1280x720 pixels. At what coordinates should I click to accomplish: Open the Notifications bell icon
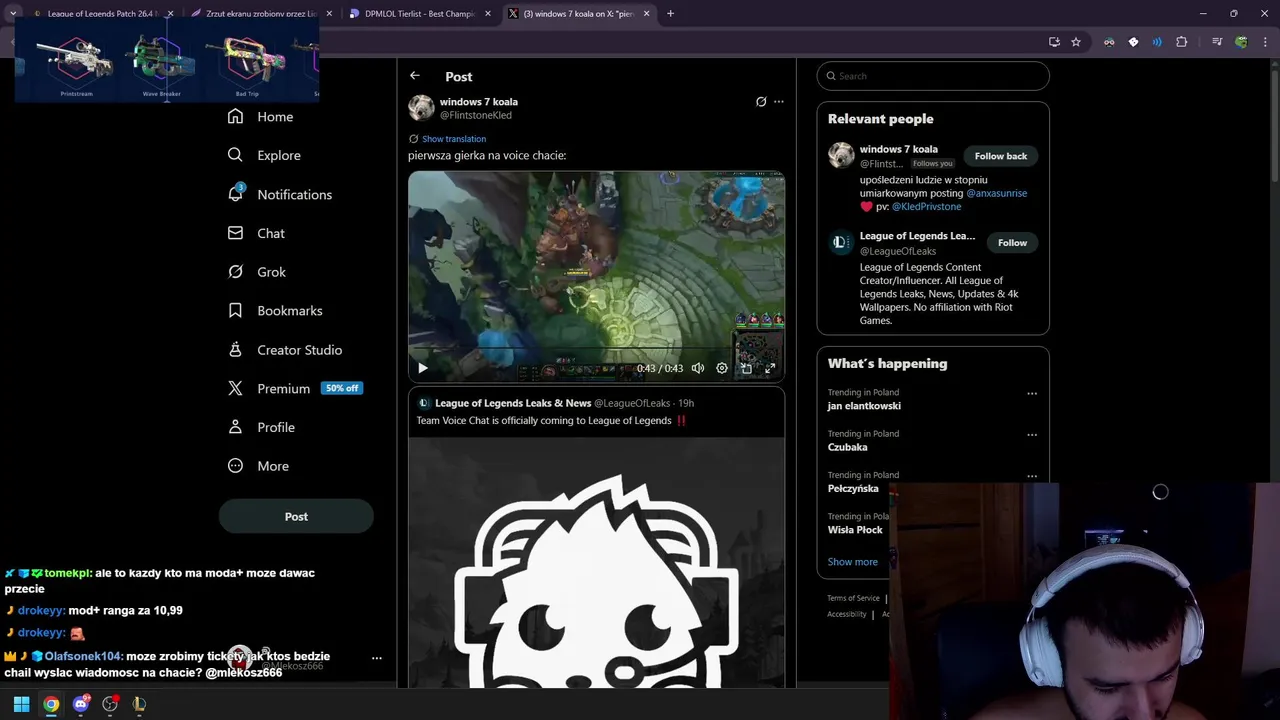(235, 193)
